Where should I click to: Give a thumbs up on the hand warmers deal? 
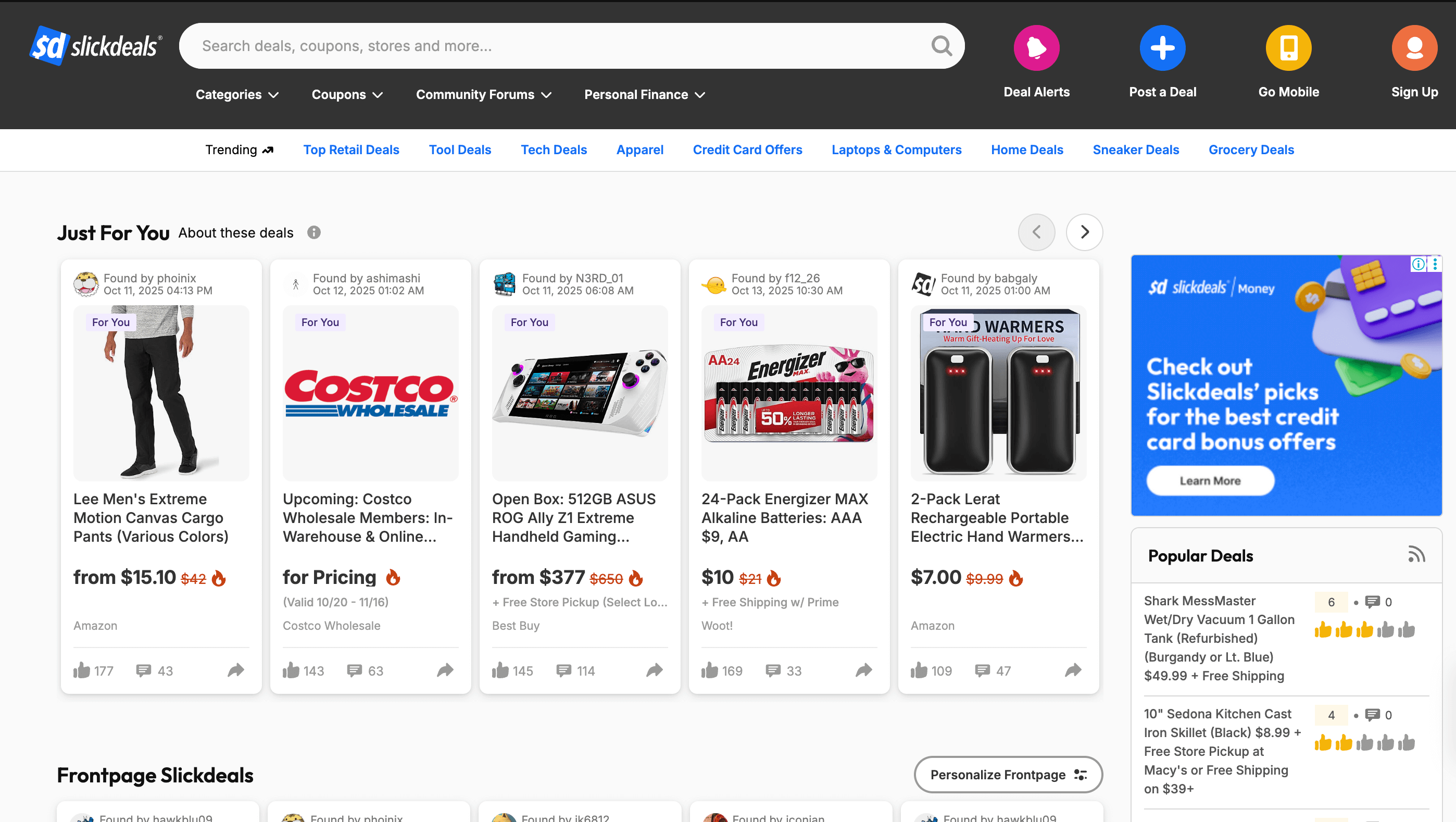point(919,670)
